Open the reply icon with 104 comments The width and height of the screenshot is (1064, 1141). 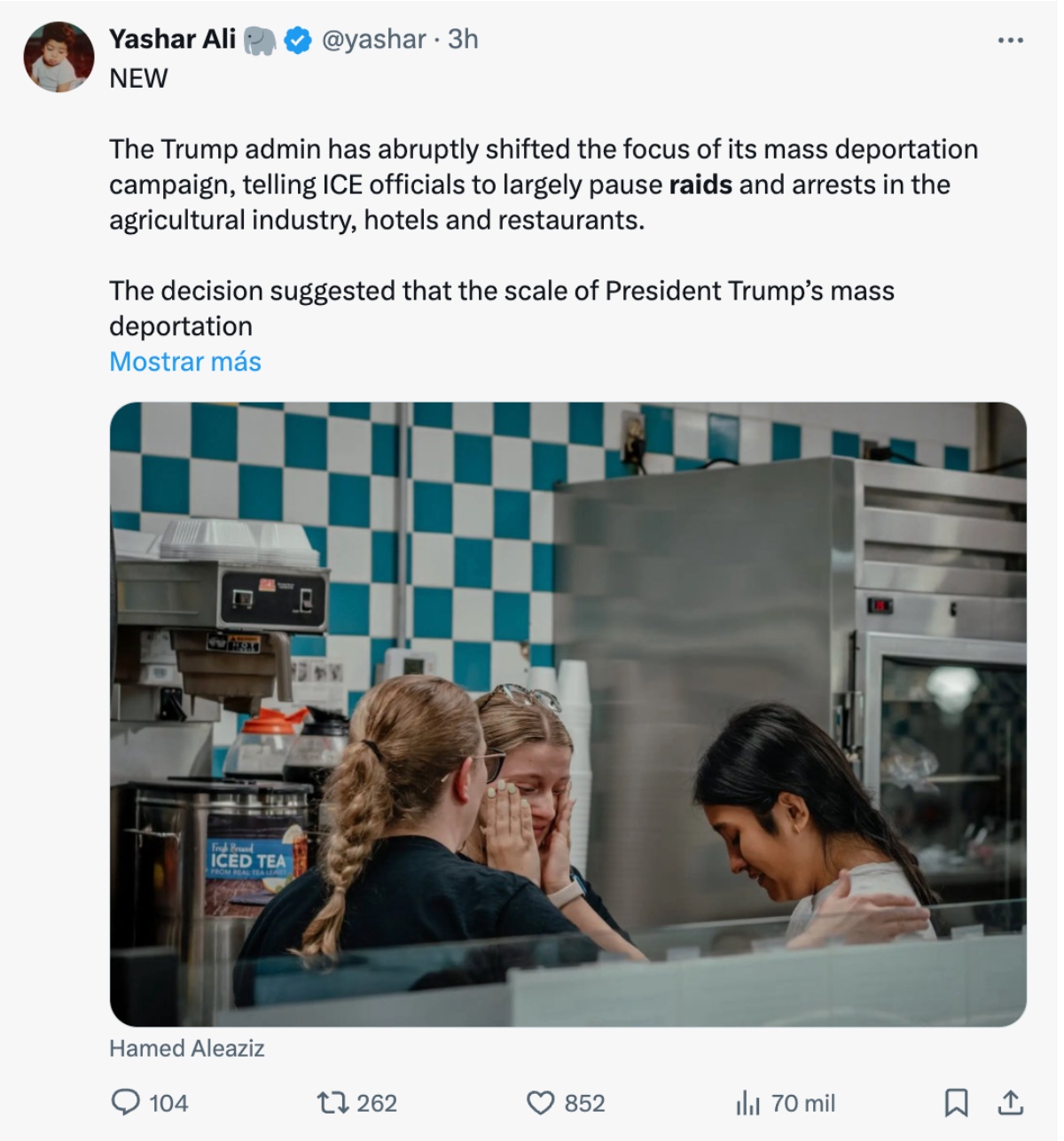pyautogui.click(x=126, y=1102)
